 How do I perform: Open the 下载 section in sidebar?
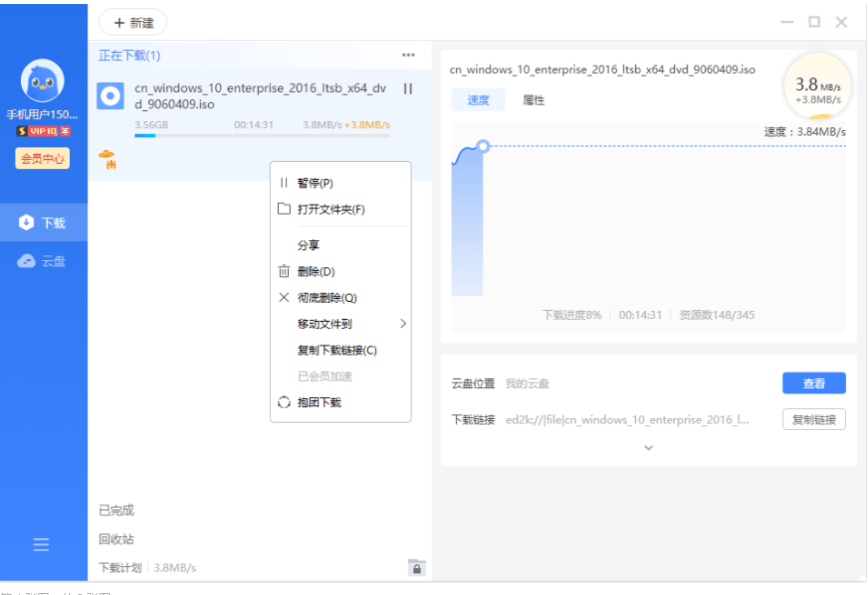[43, 223]
